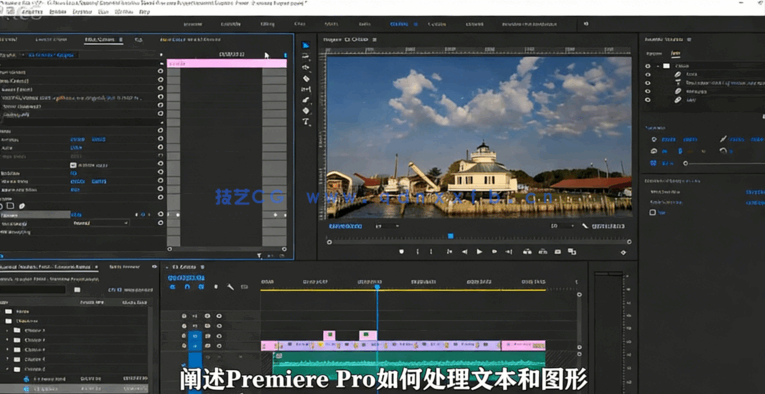This screenshot has height=394, width=765.
Task: Open the Comparison View button
Action: coord(572,252)
